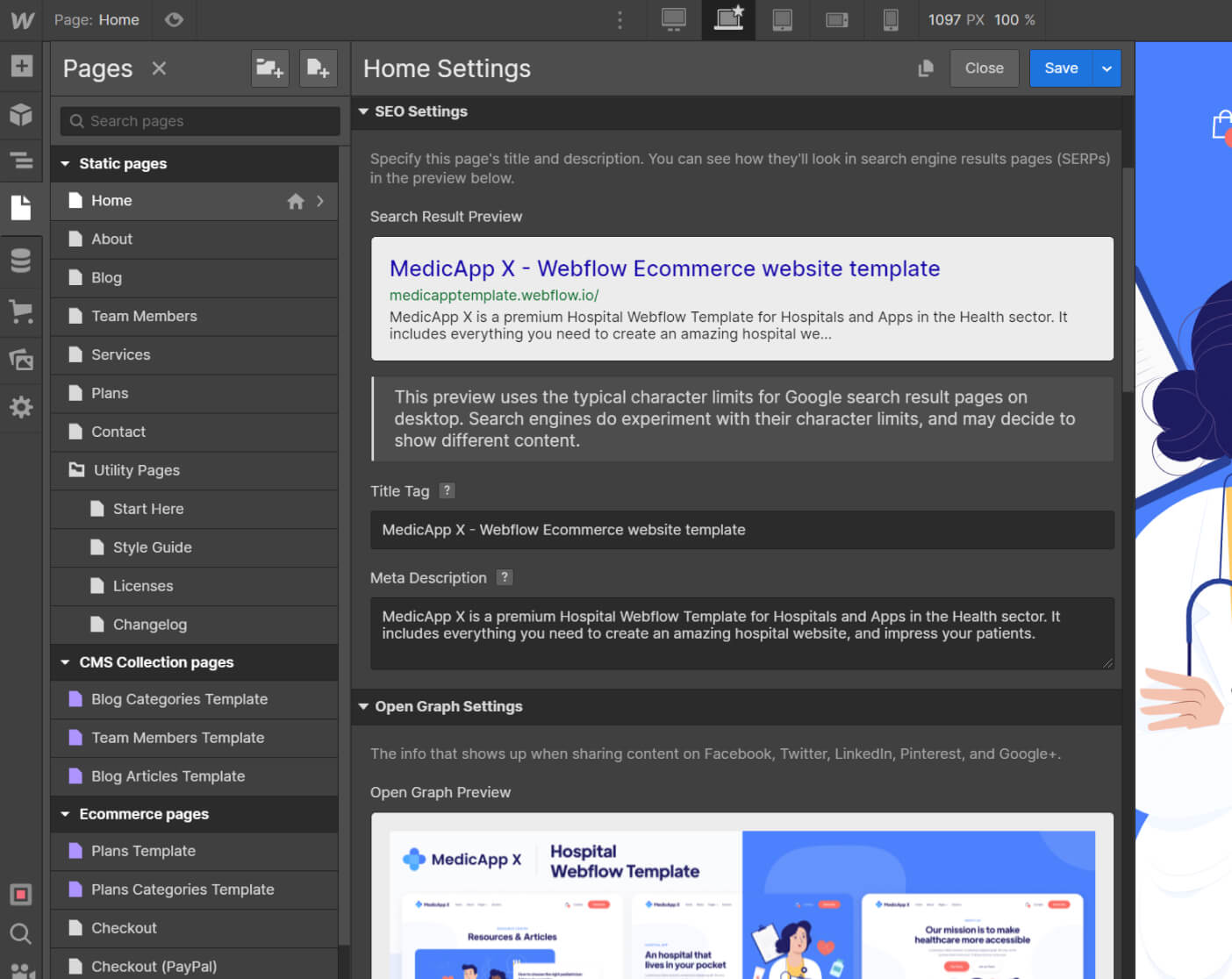This screenshot has width=1232, height=979.
Task: Open the Add Elements panel
Action: (21, 66)
